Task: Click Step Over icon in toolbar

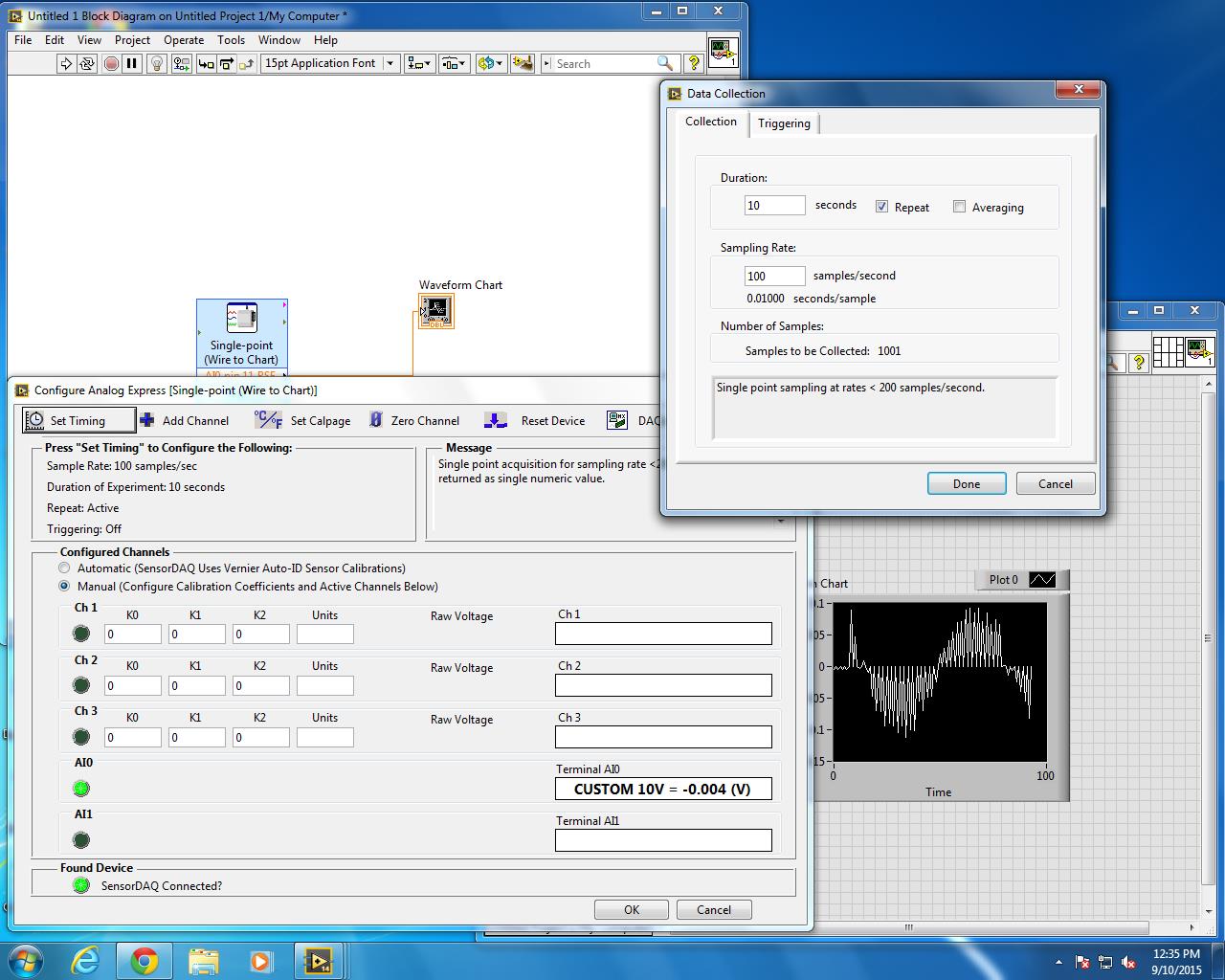Action: coord(227,64)
